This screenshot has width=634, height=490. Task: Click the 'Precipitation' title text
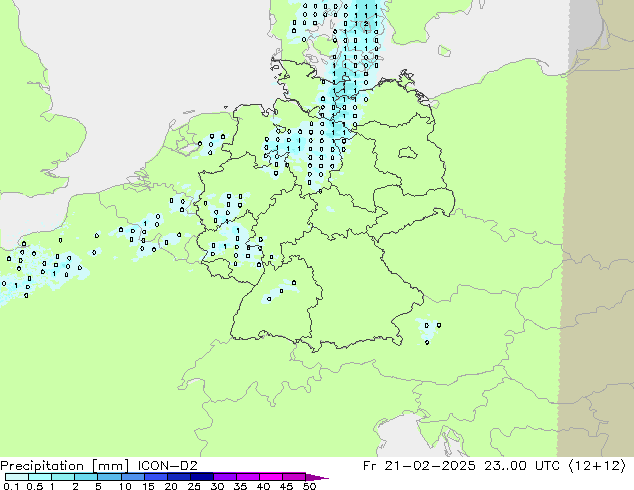42,466
